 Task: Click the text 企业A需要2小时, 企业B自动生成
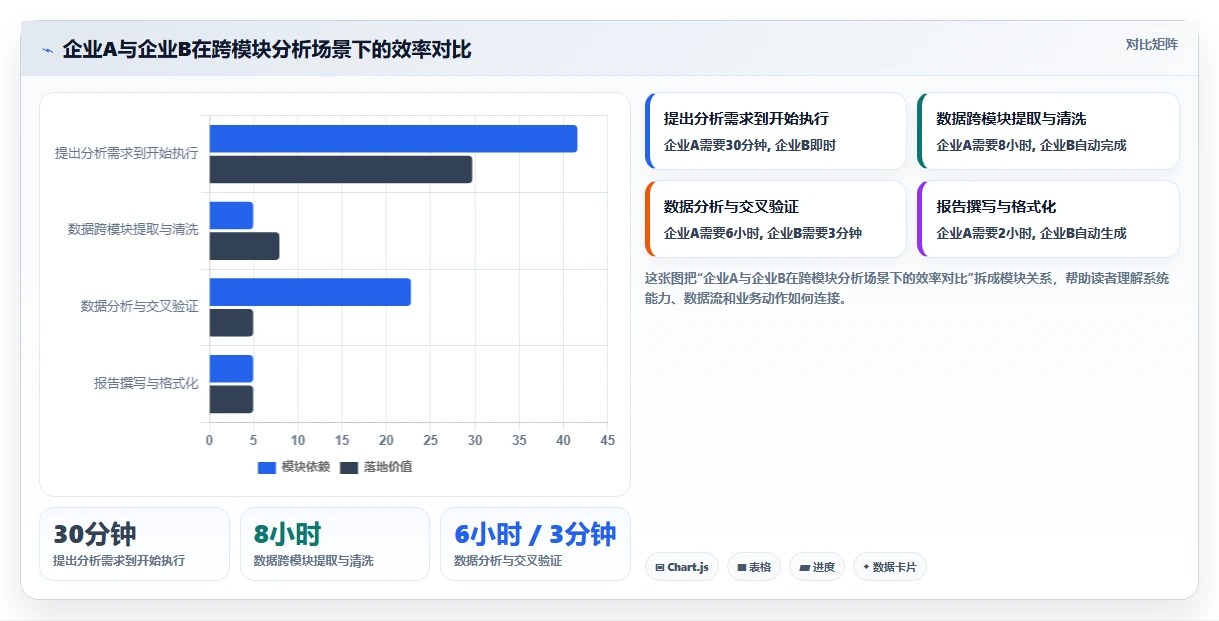coord(1031,233)
